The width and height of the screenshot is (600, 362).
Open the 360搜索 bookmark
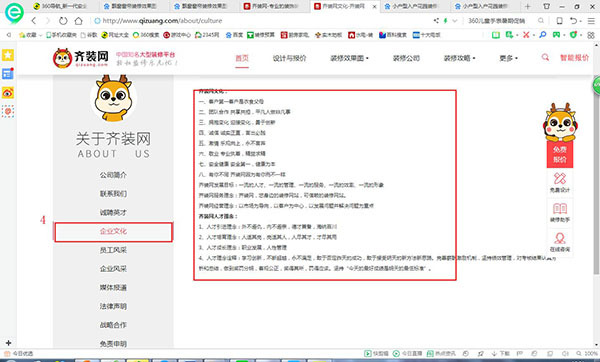tap(146, 35)
